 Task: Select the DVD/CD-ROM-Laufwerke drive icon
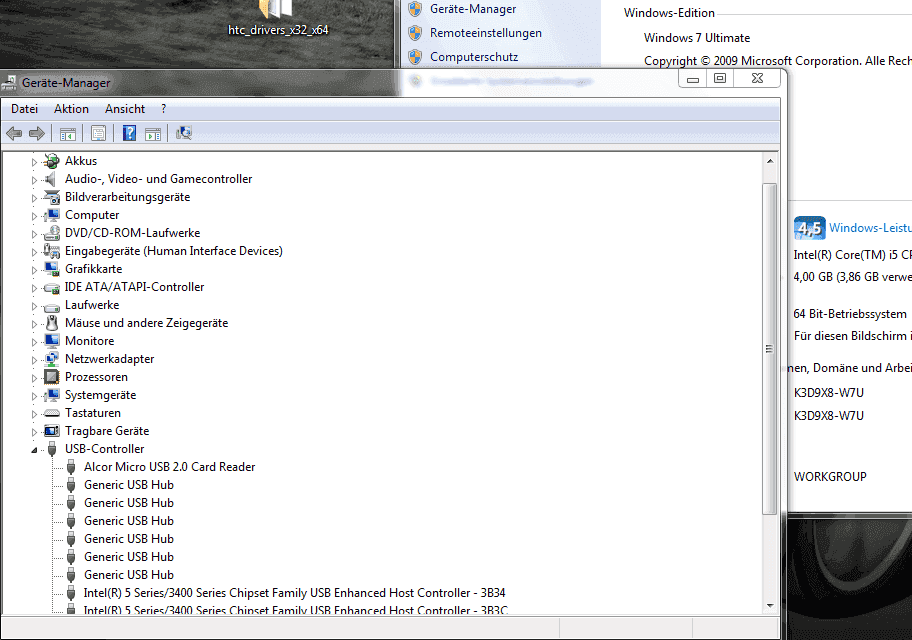[52, 233]
